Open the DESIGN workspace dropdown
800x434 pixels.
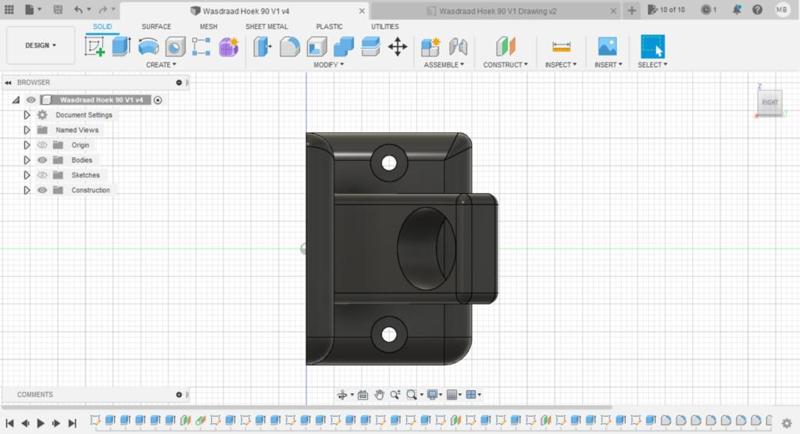tap(40, 45)
